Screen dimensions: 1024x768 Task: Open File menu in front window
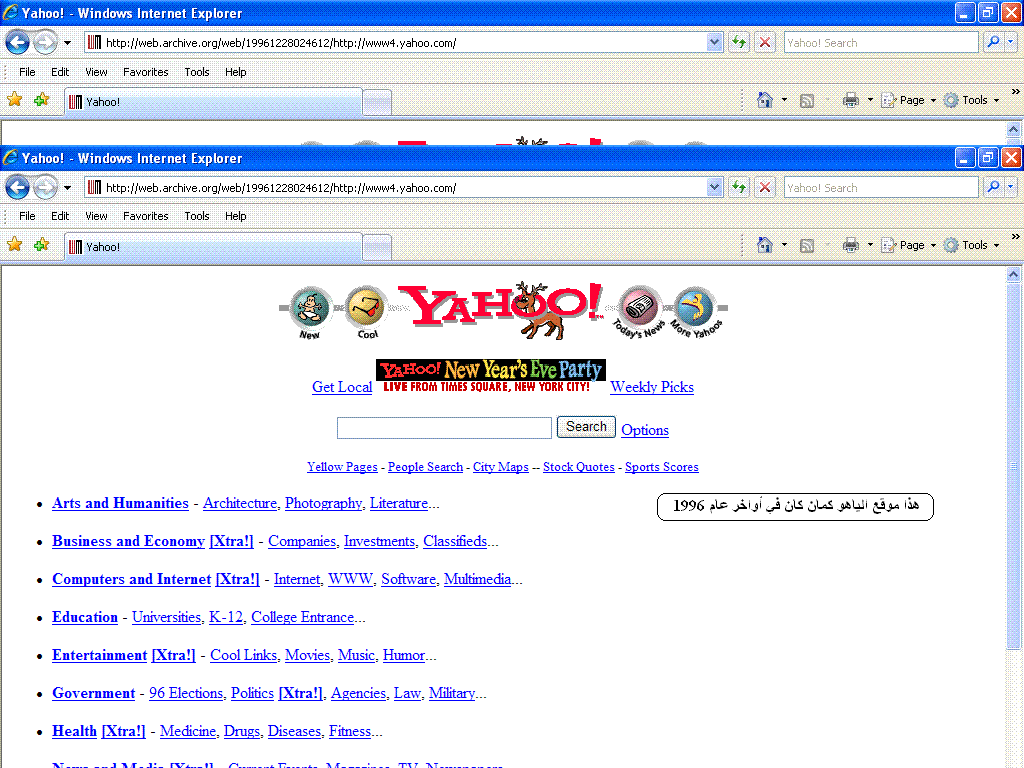(x=27, y=216)
